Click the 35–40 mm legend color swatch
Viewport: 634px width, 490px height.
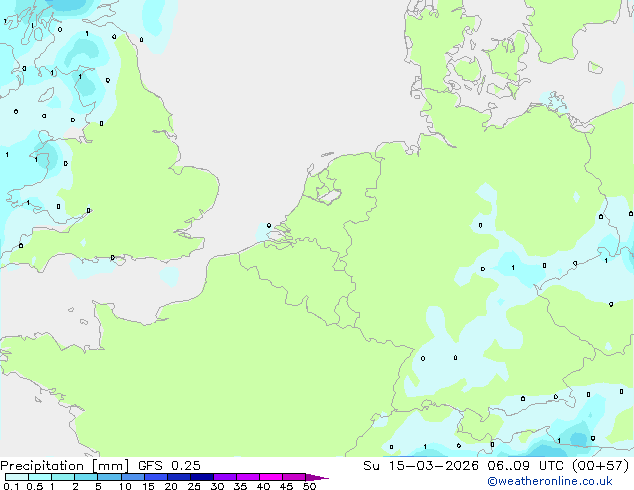click(247, 477)
